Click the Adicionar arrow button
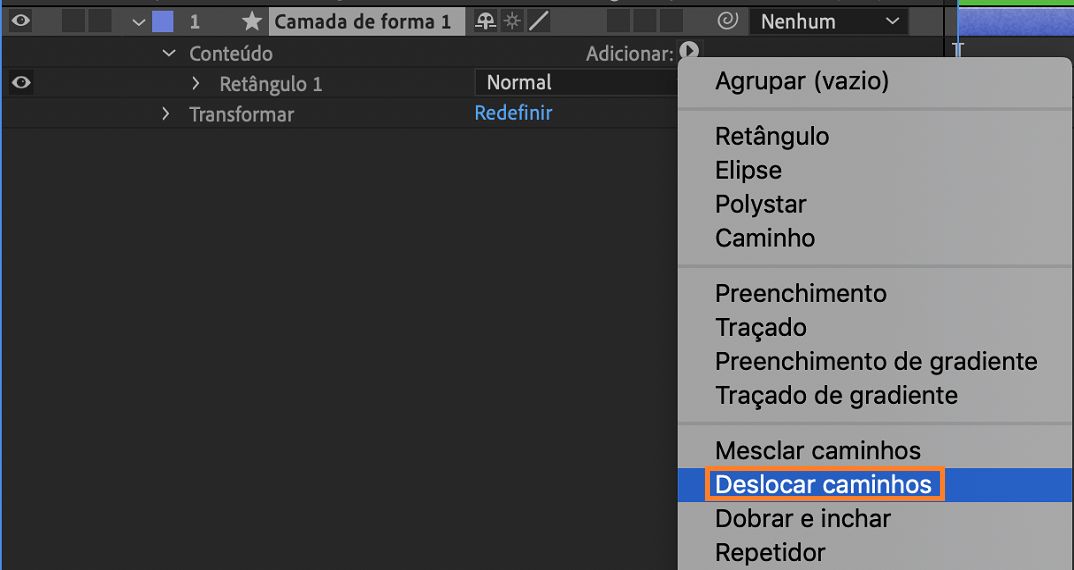Viewport: 1074px width, 570px height. [689, 51]
